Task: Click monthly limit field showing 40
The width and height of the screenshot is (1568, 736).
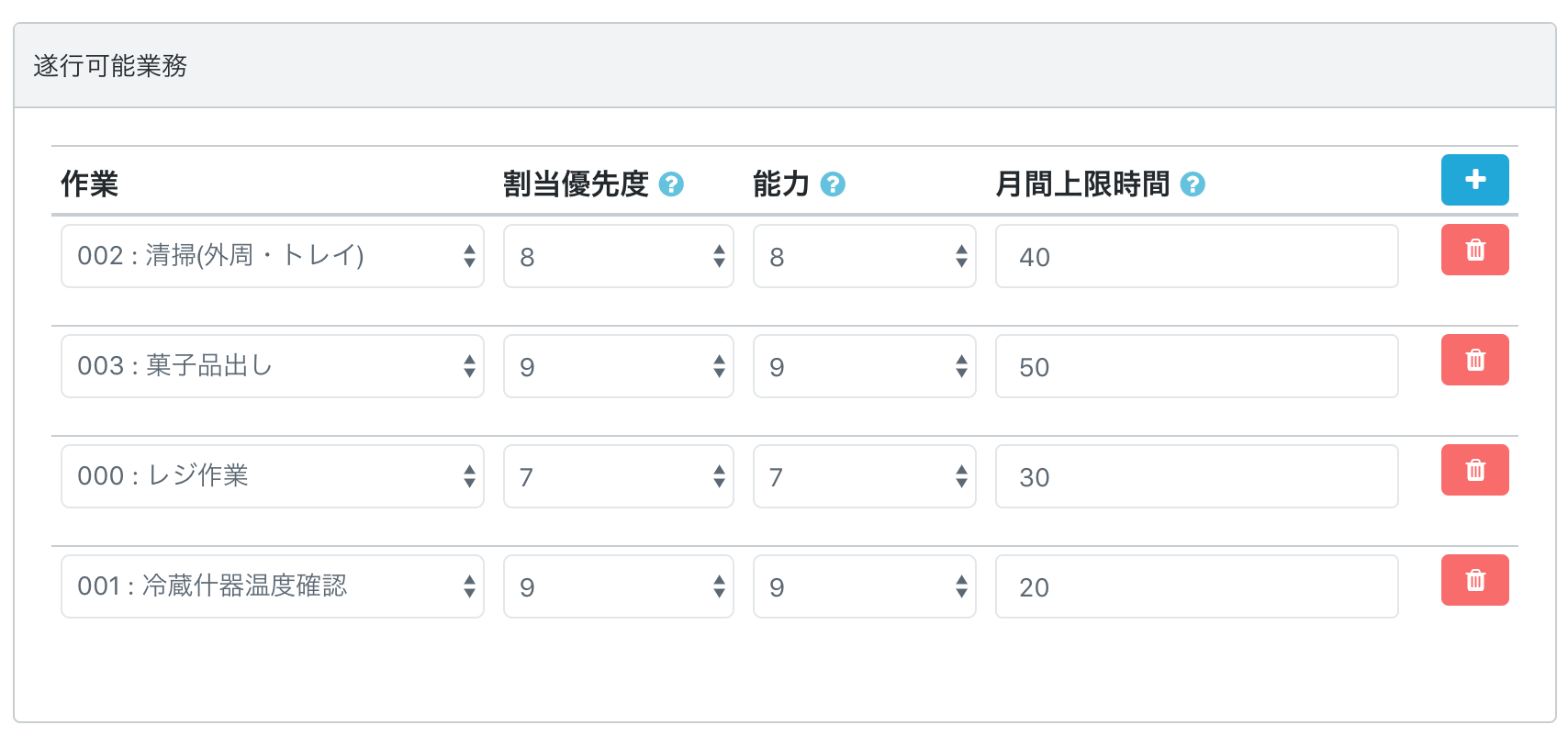Action: click(1197, 256)
